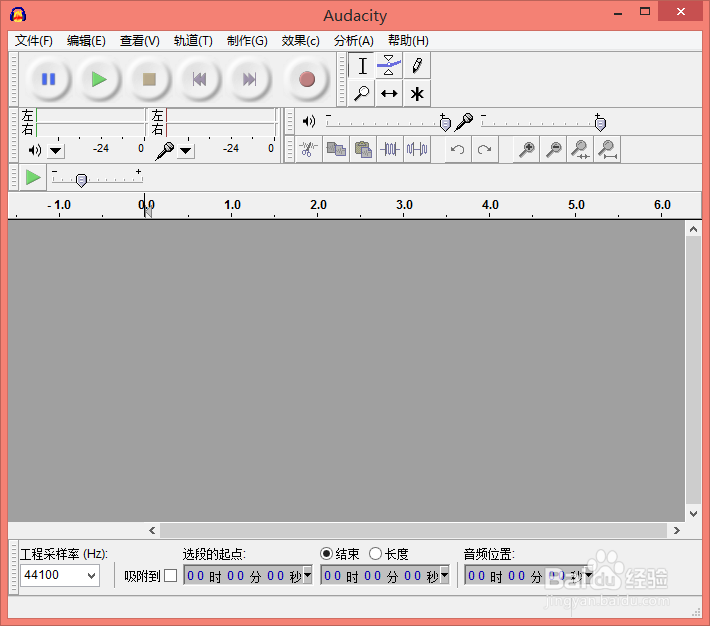Open input meter dropdown arrow
The height and width of the screenshot is (626, 710).
(186, 150)
